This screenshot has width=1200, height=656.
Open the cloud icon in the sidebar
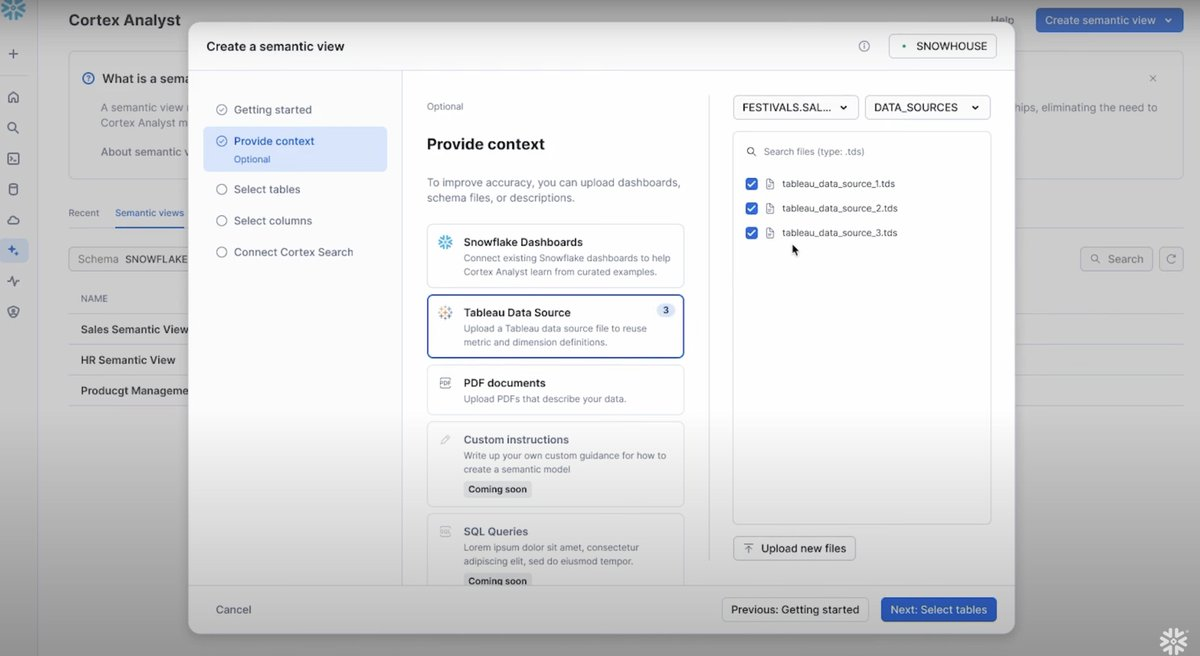point(13,220)
